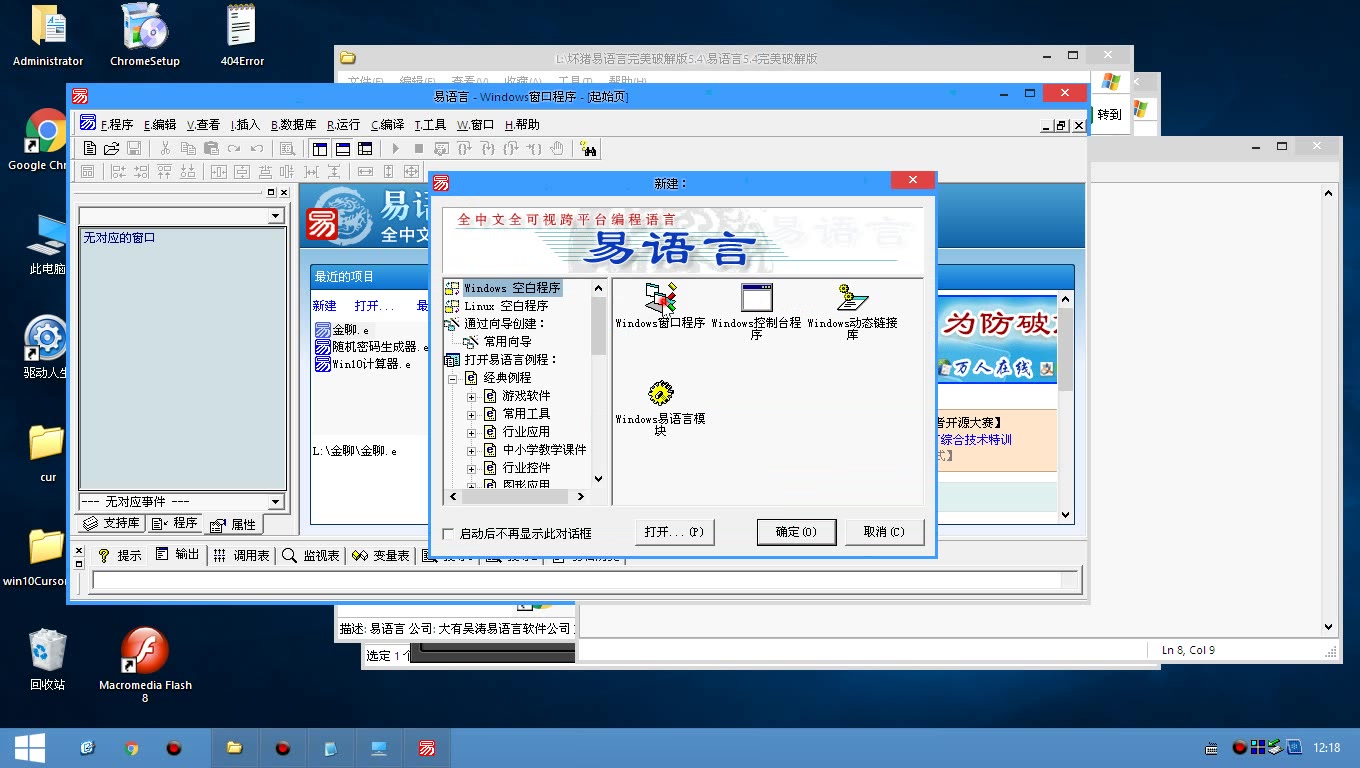This screenshot has width=1360, height=768.
Task: Switch to the 支持库 tab
Action: pos(111,523)
